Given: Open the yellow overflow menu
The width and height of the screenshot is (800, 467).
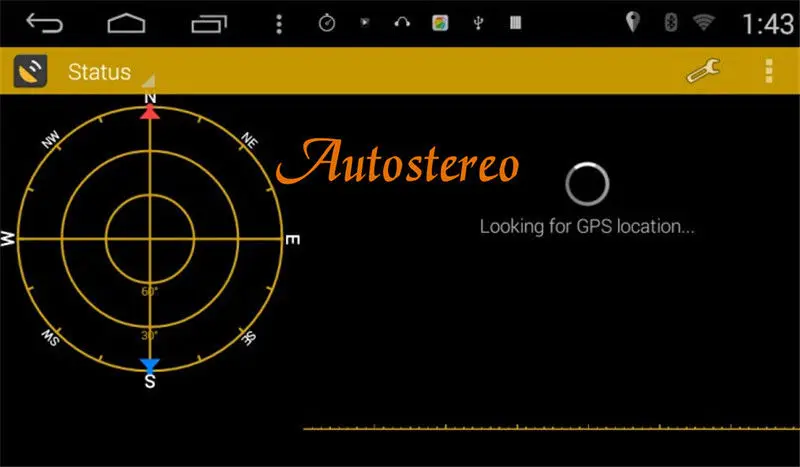Looking at the screenshot, I should tap(769, 71).
